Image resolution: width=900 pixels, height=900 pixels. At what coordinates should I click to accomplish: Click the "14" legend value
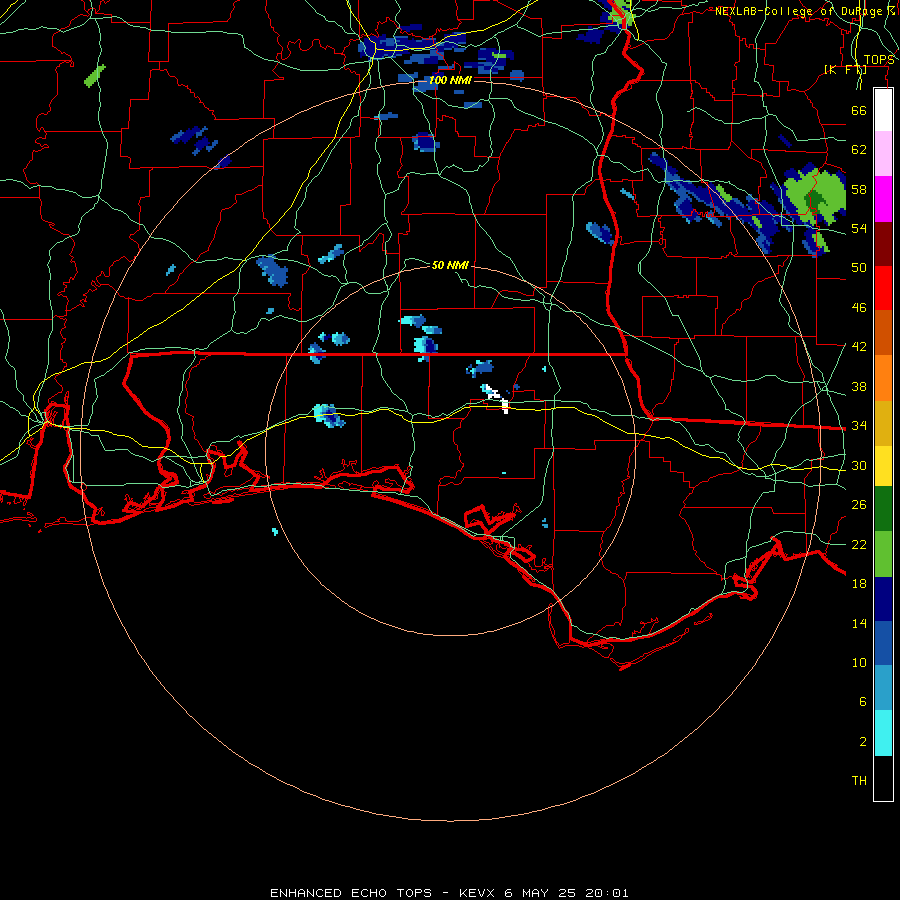[859, 623]
